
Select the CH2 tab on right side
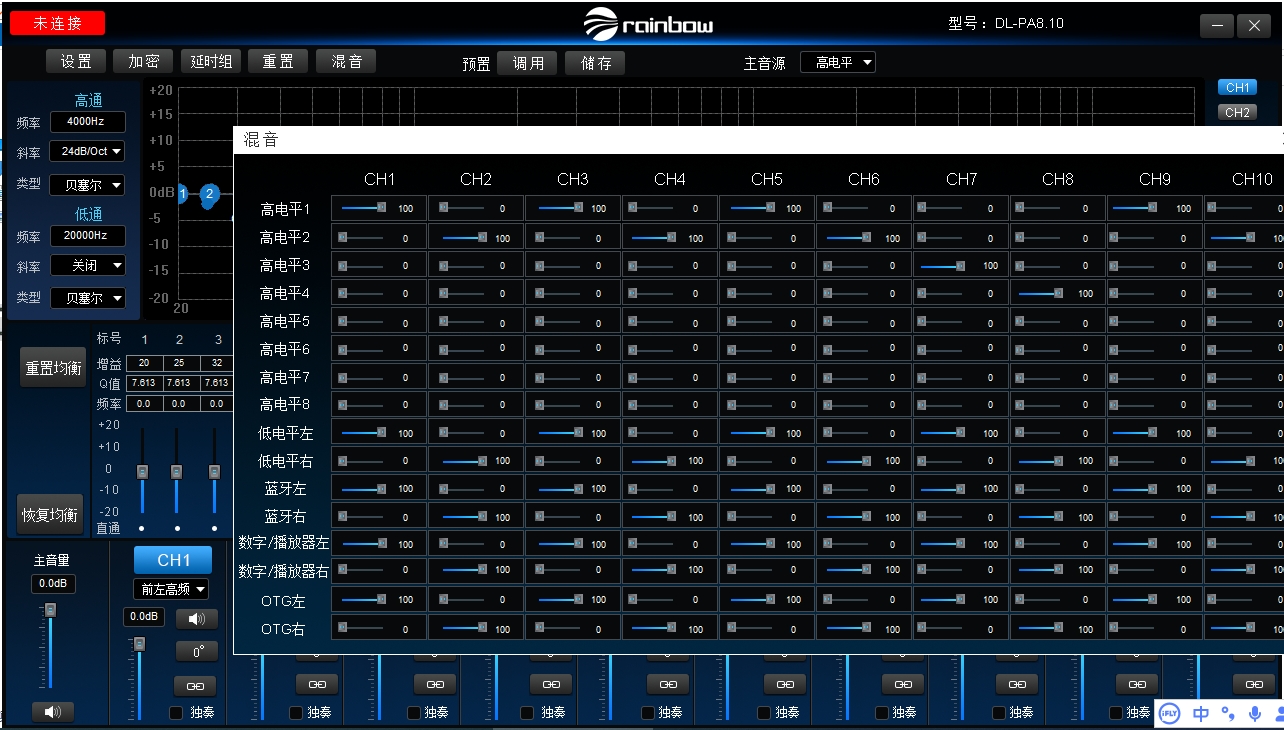[1237, 112]
